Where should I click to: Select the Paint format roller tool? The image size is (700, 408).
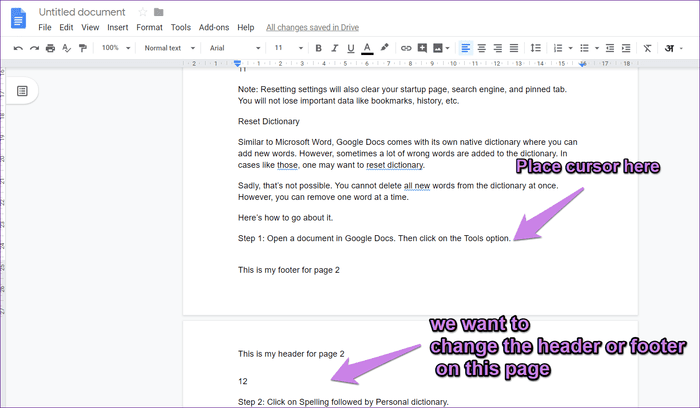(80, 48)
